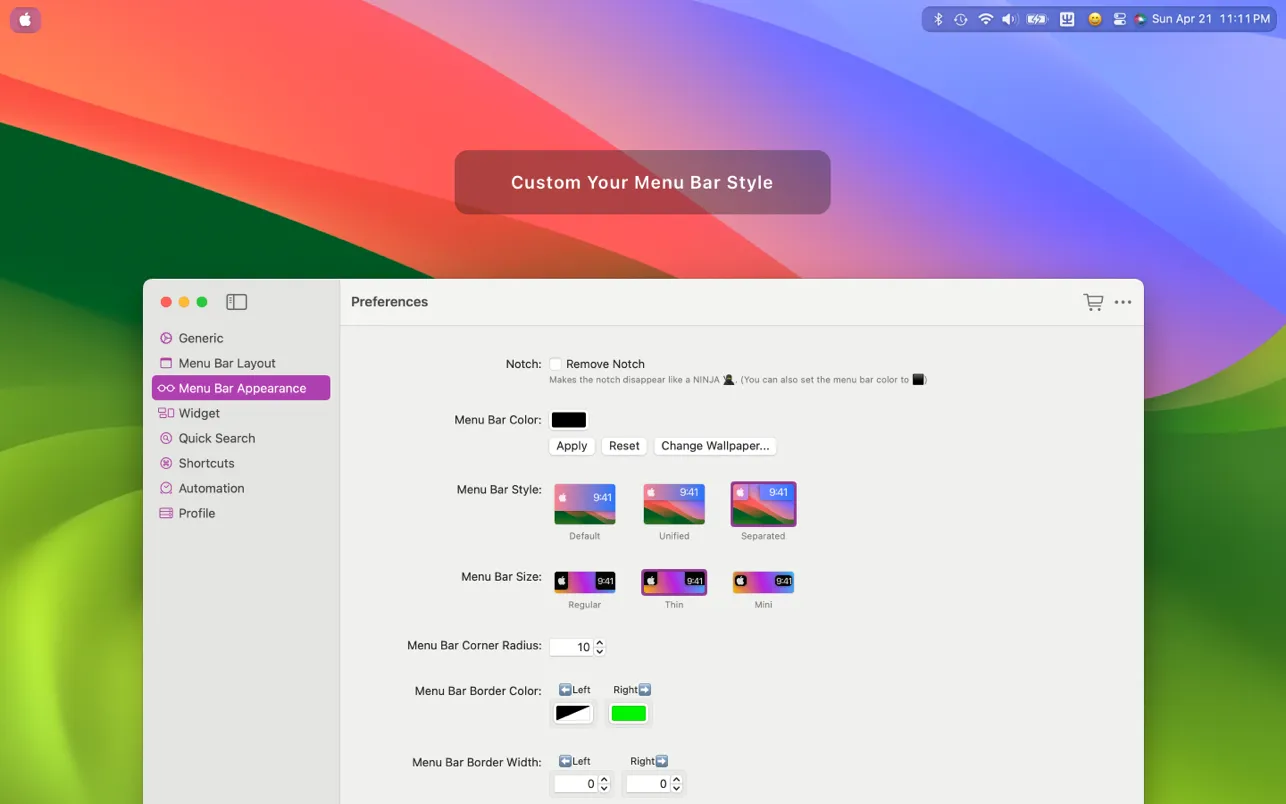Select the Default menu bar style
The width and height of the screenshot is (1286, 804).
585,504
